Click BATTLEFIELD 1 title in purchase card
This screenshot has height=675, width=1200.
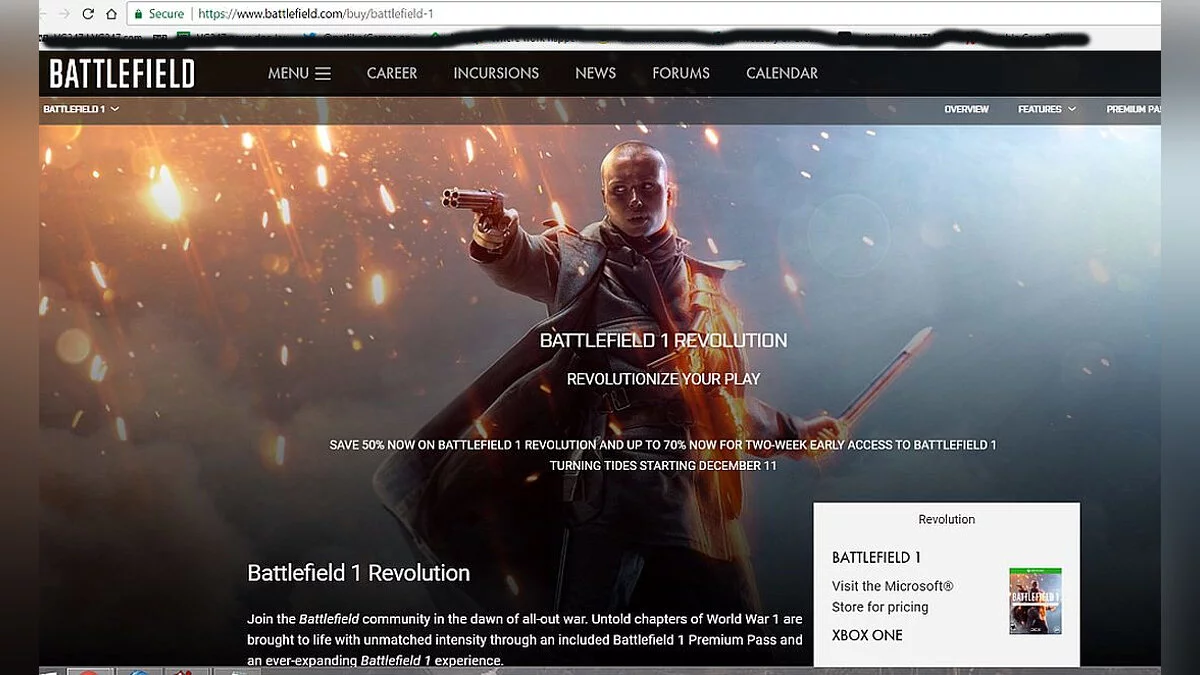877,557
